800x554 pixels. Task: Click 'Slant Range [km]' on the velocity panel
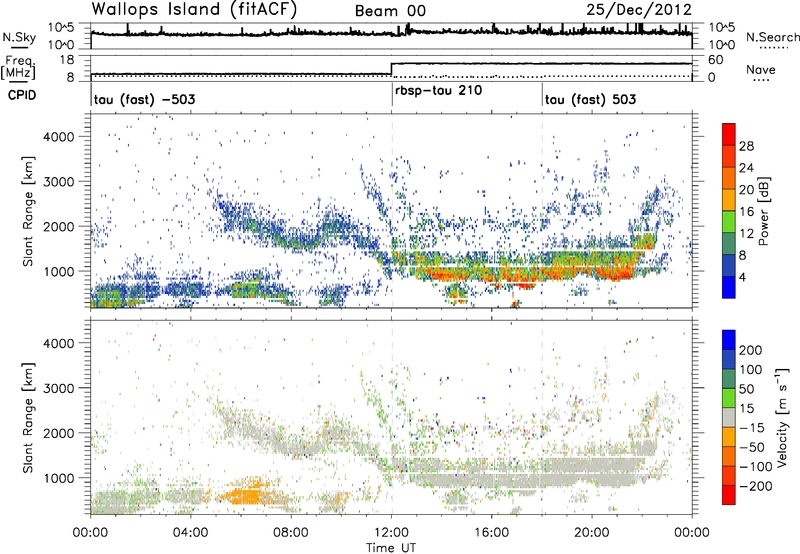[x=28, y=417]
